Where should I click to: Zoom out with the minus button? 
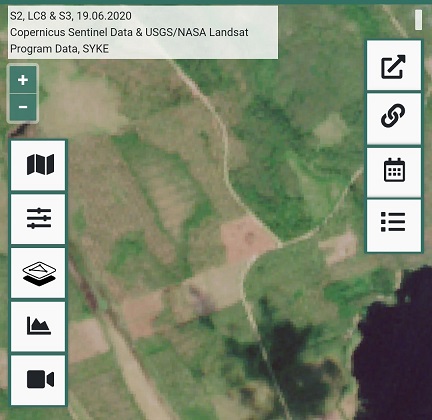(x=23, y=107)
